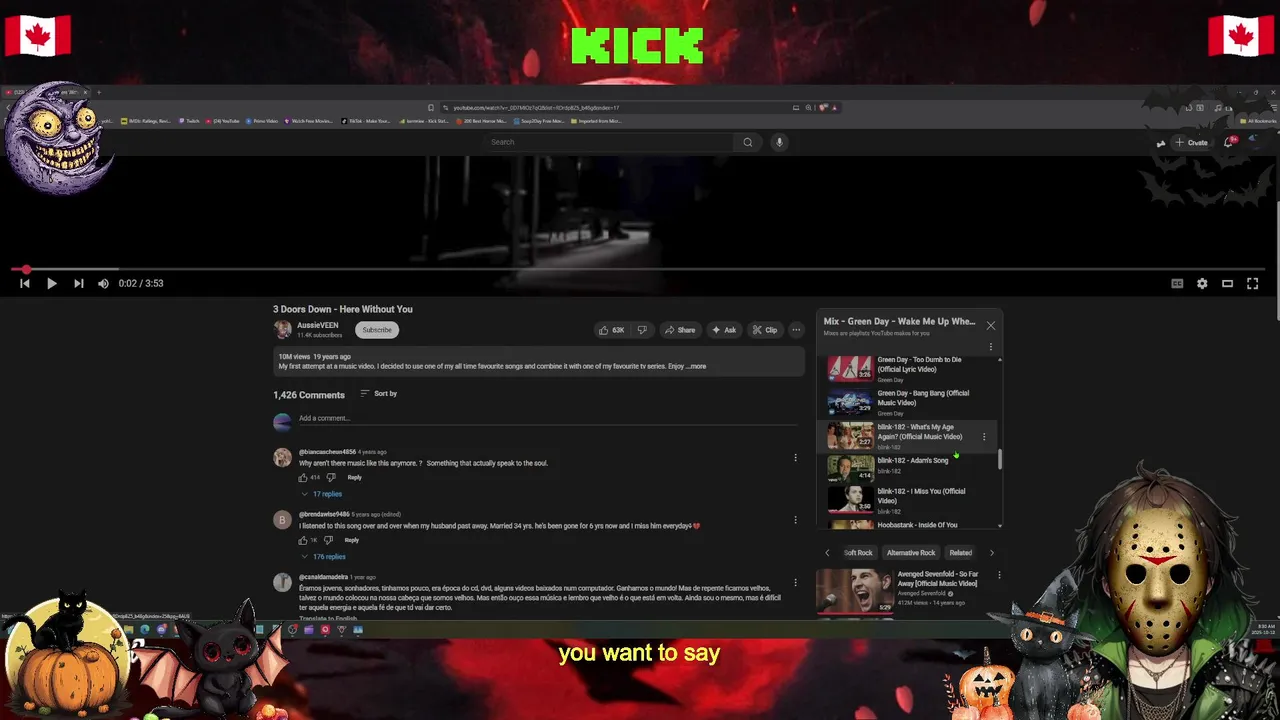
Task: Open options menu for brendawise9486 comment
Action: [796, 520]
